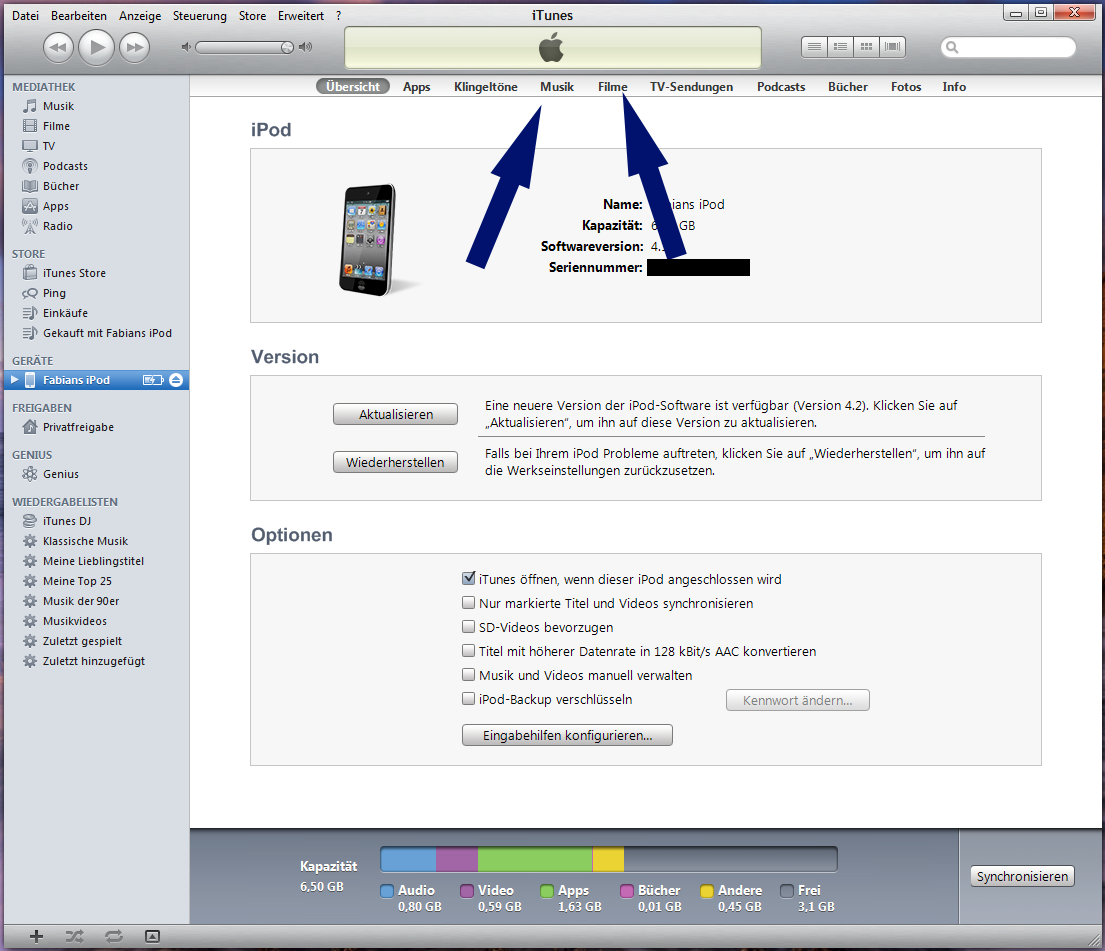Switch to list view mode
The image size is (1105, 951).
tap(814, 47)
